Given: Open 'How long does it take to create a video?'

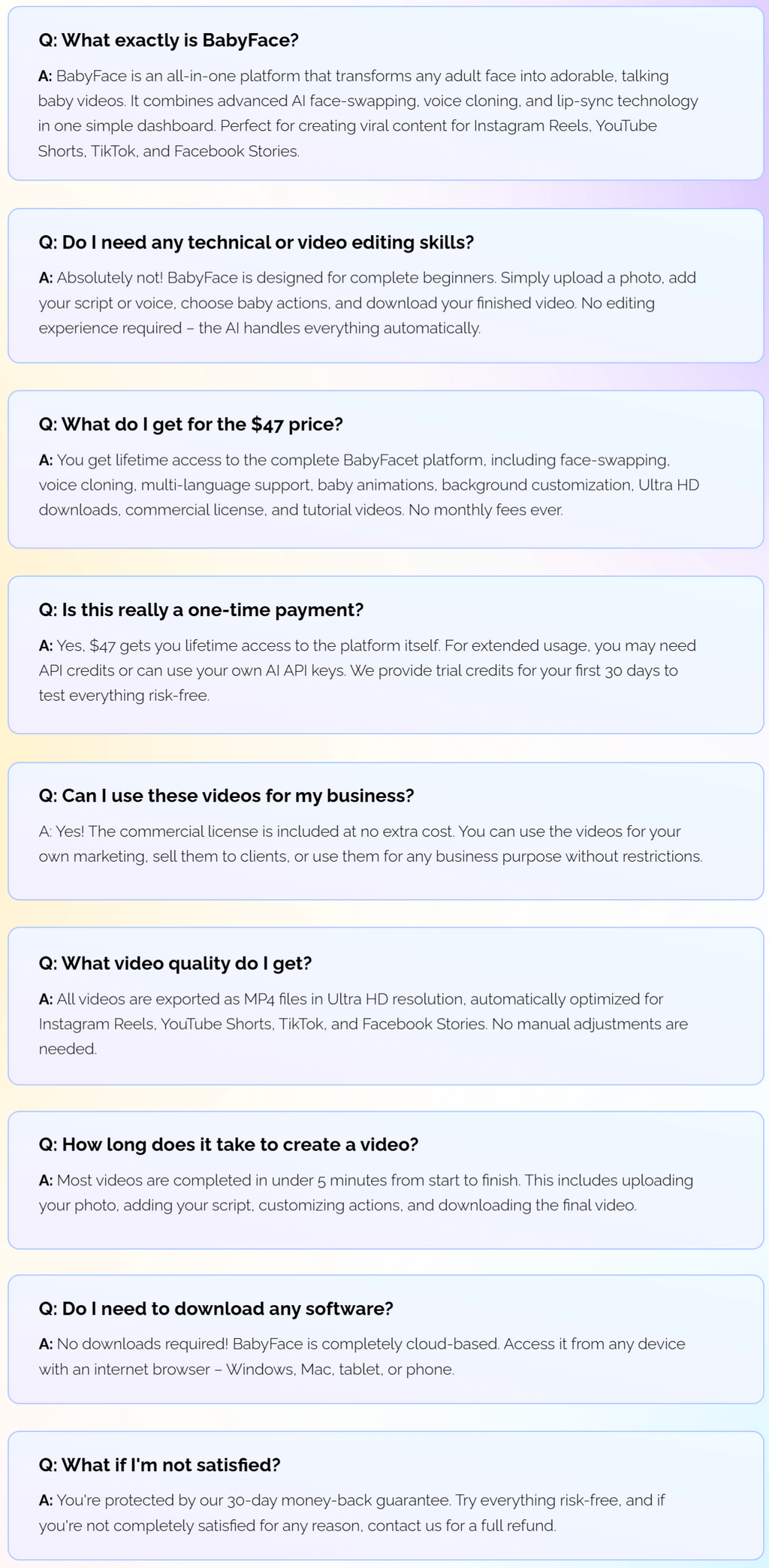Looking at the screenshot, I should click(228, 1144).
